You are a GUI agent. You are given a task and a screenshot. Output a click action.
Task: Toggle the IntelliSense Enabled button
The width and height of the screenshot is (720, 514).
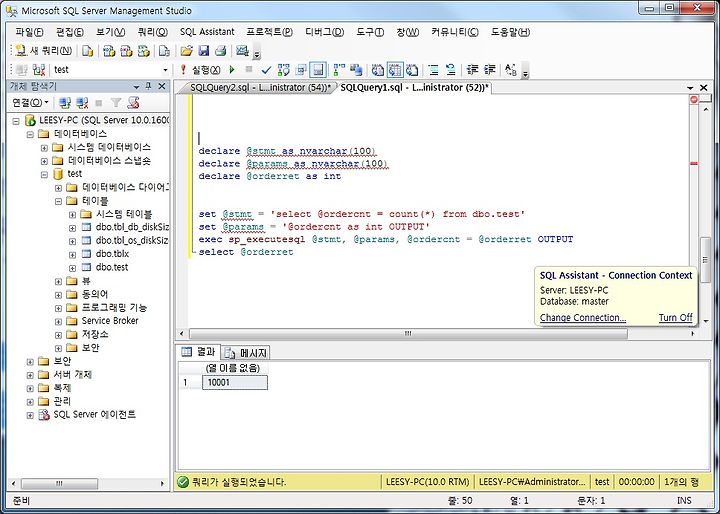point(318,70)
